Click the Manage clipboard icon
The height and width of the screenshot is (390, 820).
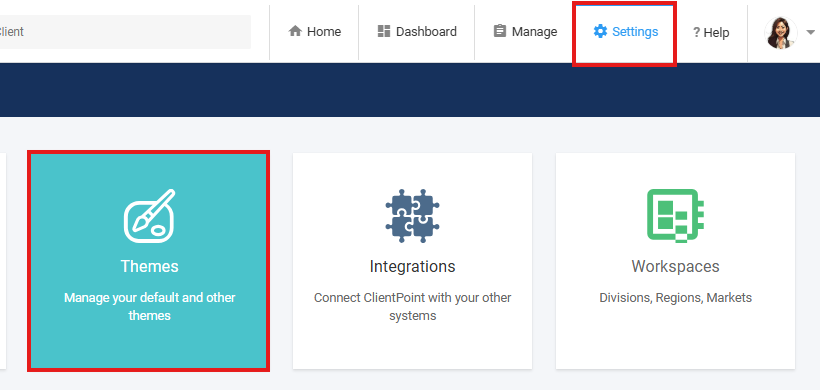[x=500, y=31]
